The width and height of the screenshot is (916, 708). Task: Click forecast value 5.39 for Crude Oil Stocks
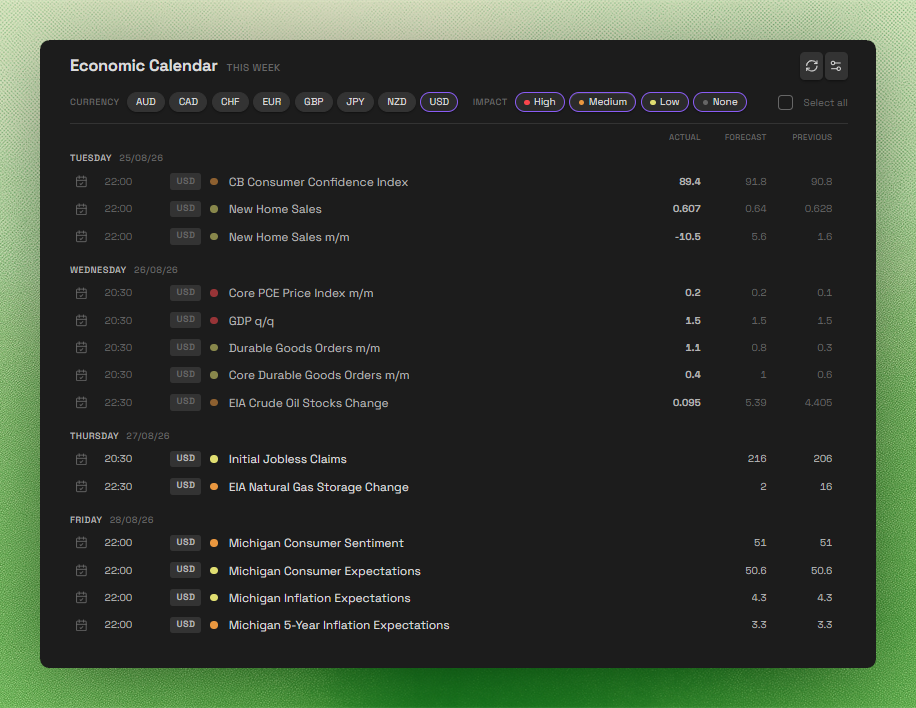(756, 402)
